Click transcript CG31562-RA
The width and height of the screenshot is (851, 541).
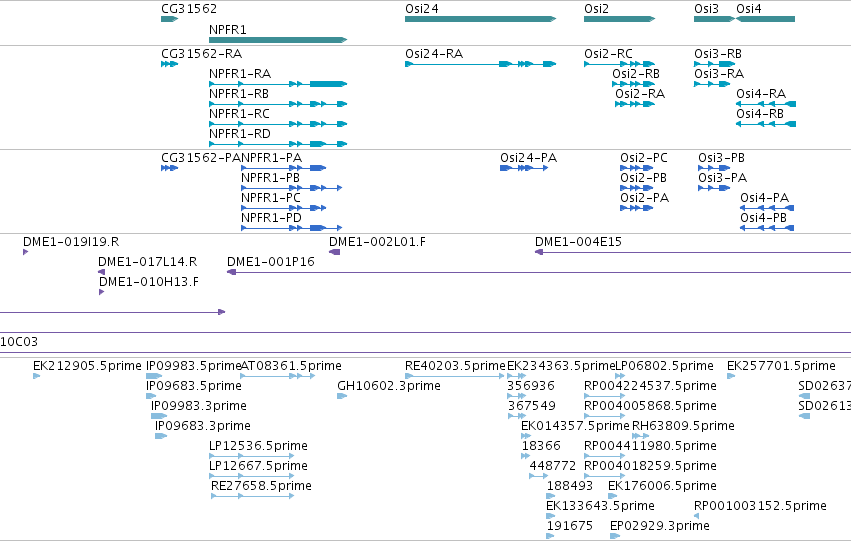pyautogui.click(x=169, y=64)
